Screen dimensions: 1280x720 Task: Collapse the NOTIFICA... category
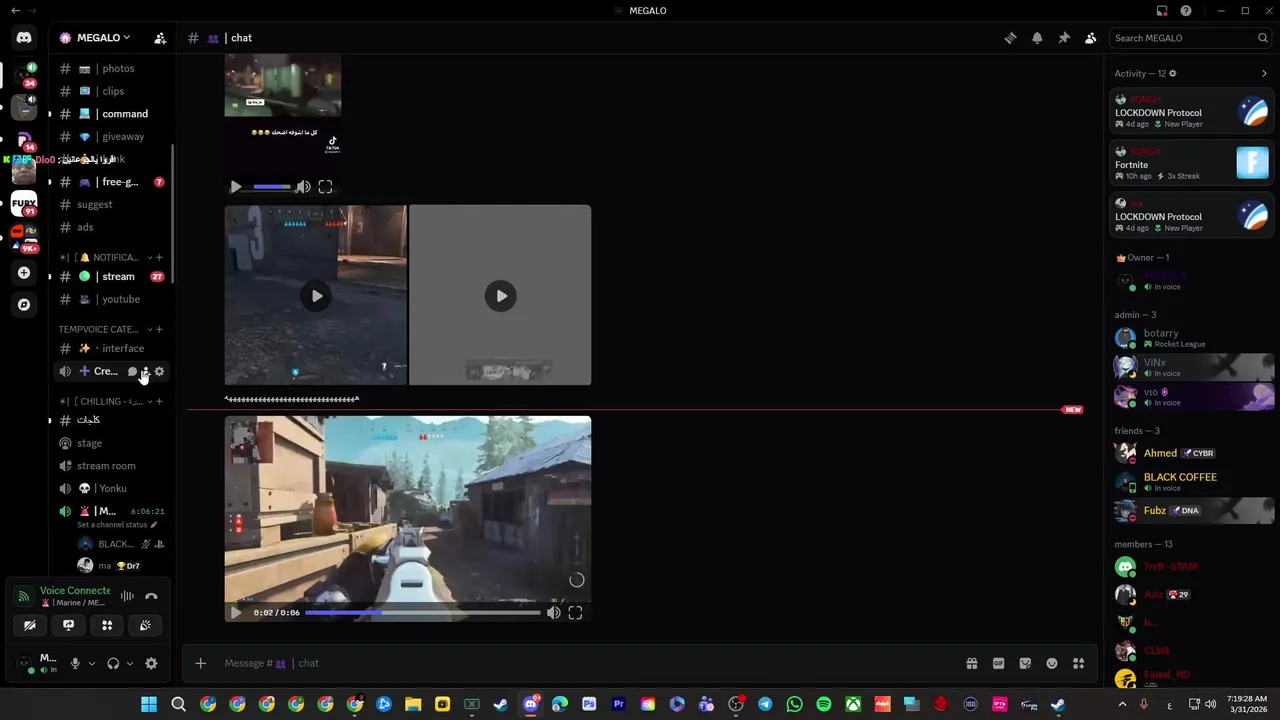tap(105, 257)
